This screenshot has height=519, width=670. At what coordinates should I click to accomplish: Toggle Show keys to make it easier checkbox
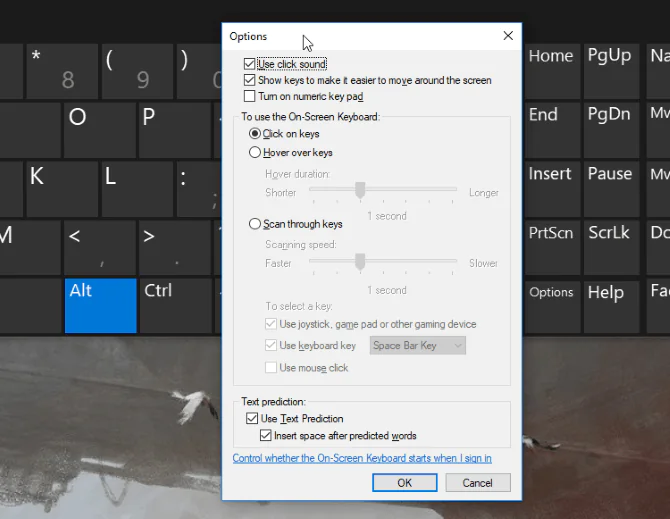tap(250, 80)
